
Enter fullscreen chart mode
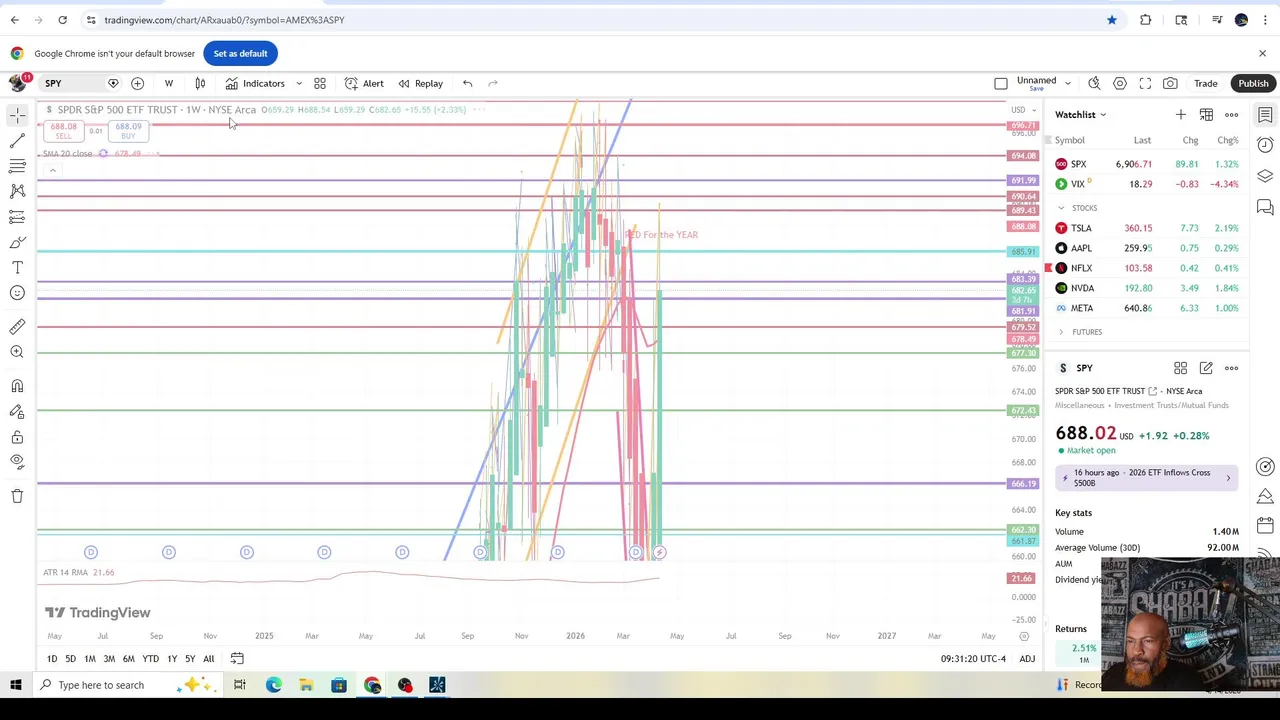coord(1145,83)
